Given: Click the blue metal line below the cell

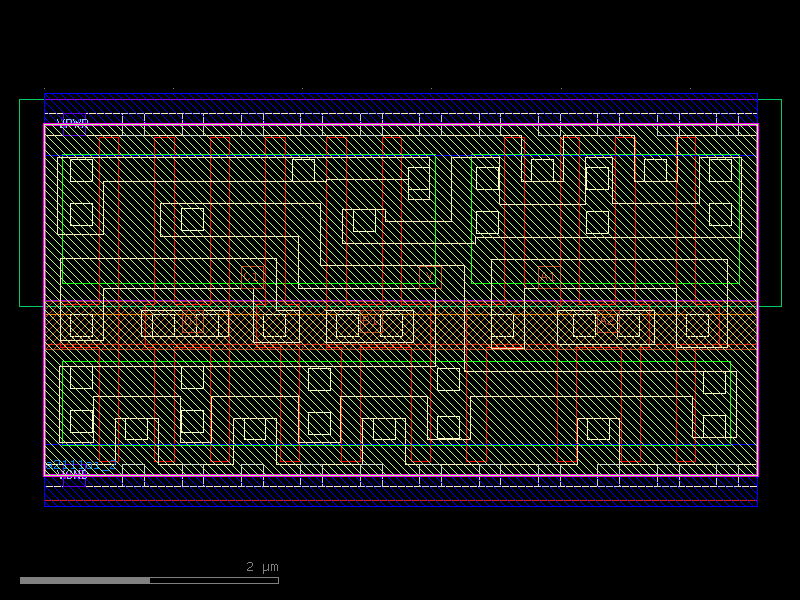Looking at the screenshot, I should click(400, 505).
